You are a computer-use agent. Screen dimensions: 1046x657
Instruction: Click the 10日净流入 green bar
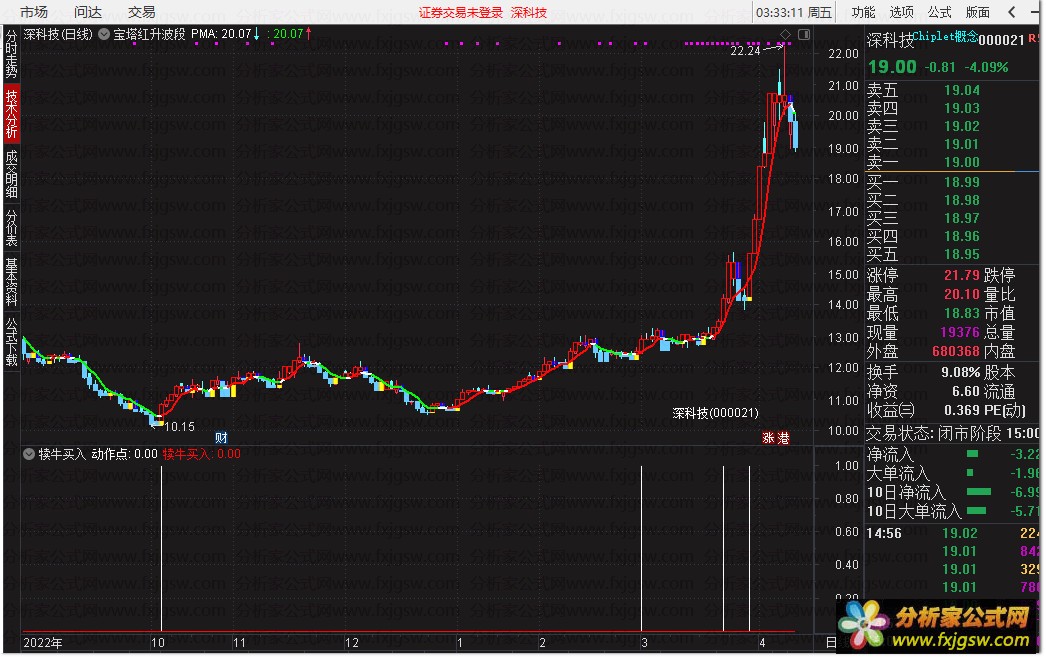979,492
